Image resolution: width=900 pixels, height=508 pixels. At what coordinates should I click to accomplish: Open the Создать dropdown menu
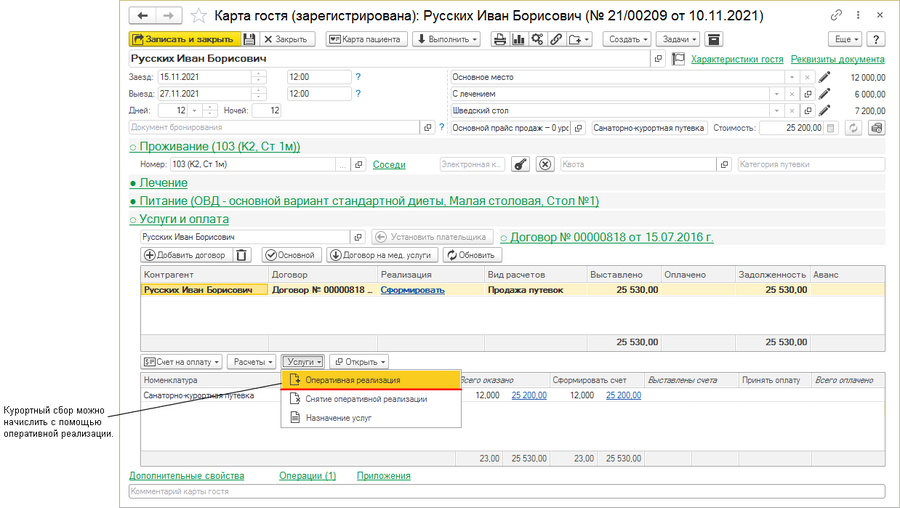click(x=628, y=39)
